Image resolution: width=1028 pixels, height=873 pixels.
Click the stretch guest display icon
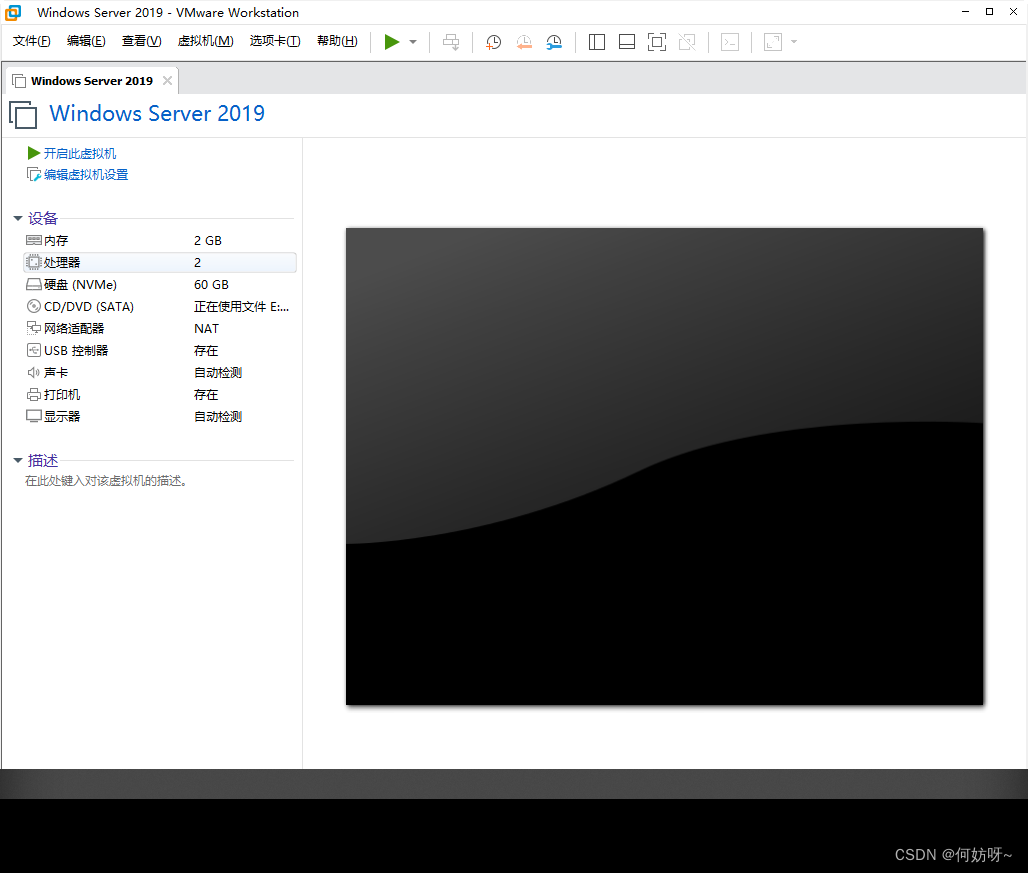(773, 42)
